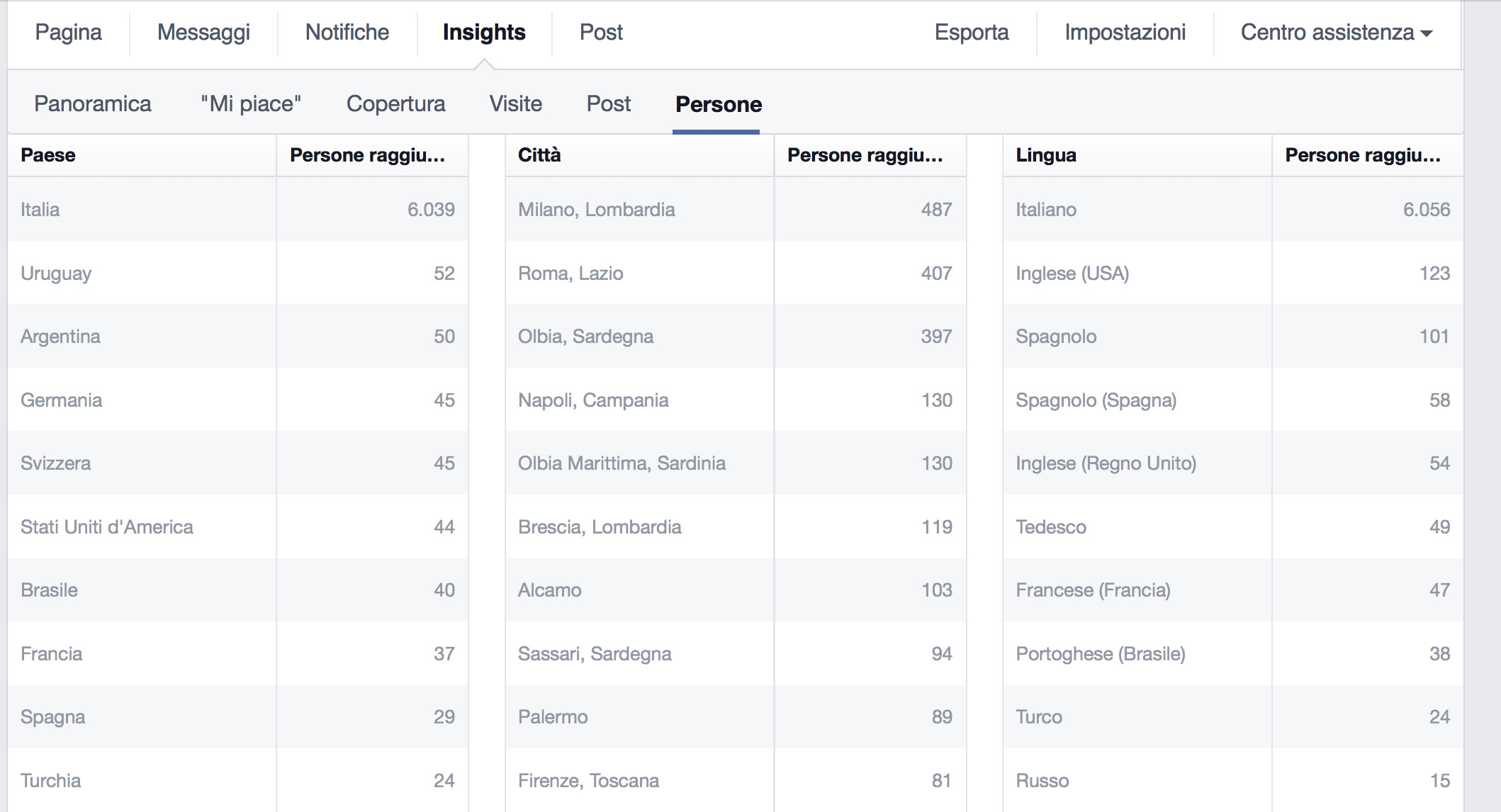View the Copertura section
This screenshot has height=812, width=1501.
395,104
